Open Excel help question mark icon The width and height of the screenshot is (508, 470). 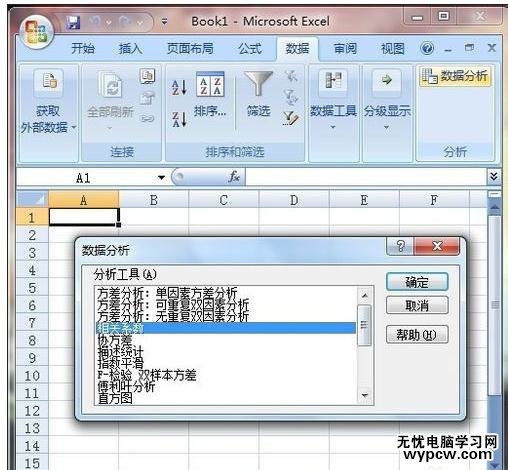coord(427,49)
